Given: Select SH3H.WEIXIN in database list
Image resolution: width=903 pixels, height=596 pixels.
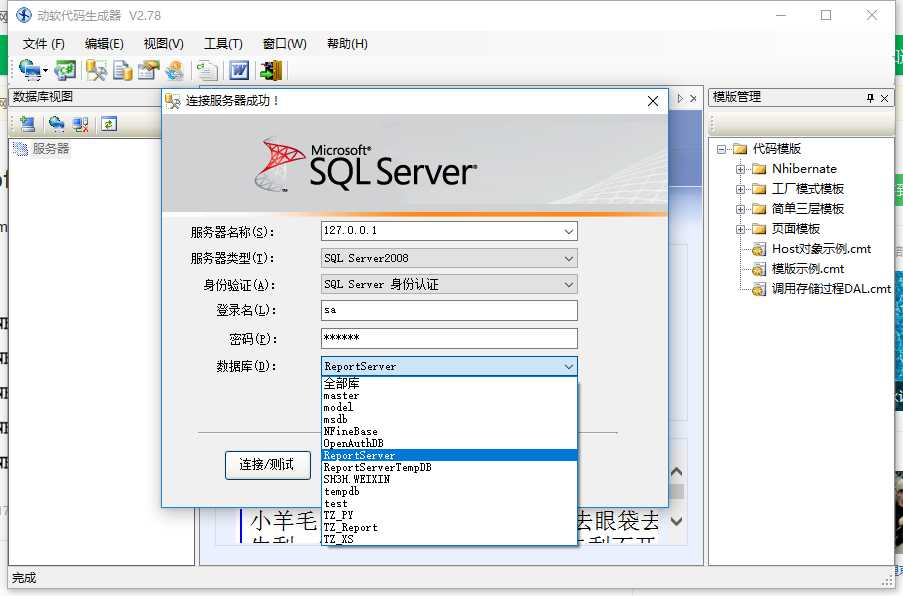Looking at the screenshot, I should [449, 479].
